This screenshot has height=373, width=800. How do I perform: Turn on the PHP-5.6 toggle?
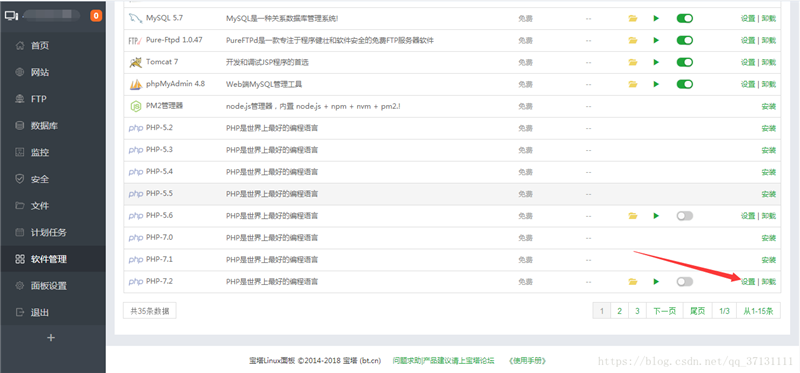tap(685, 216)
